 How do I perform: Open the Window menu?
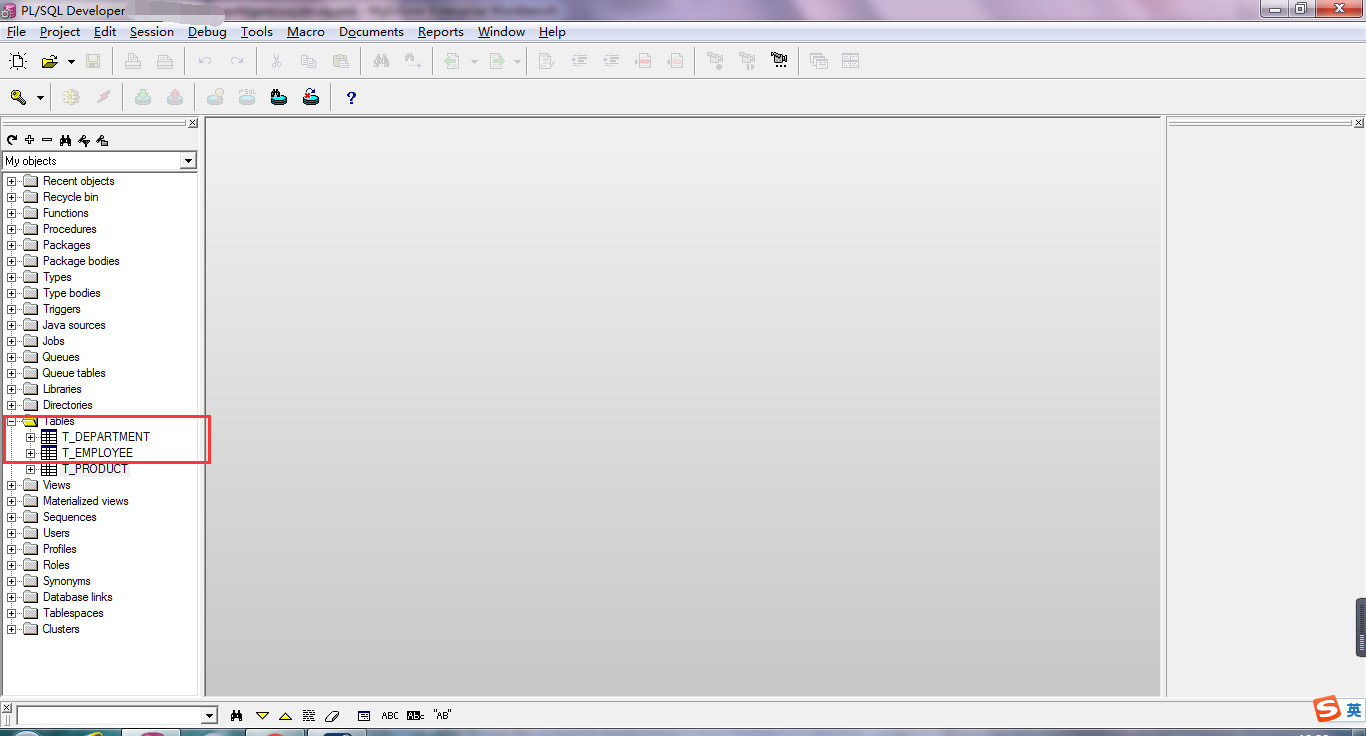click(501, 32)
